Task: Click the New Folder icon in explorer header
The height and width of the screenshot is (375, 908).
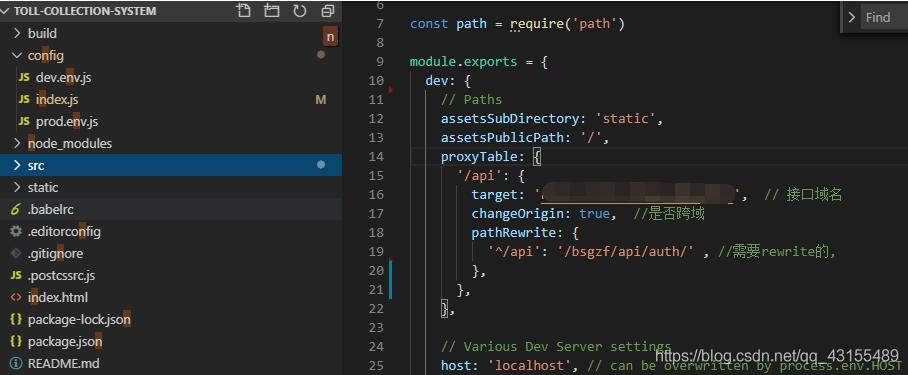Action: click(x=272, y=10)
